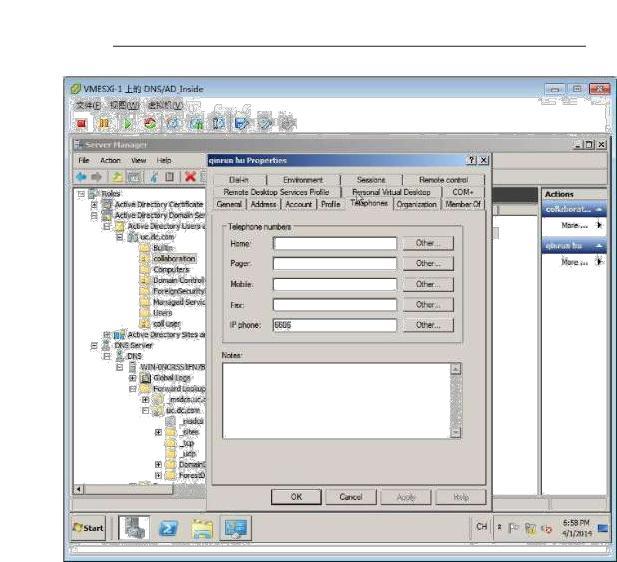Open Server Manager Action menu
The width and height of the screenshot is (617, 562).
point(110,160)
